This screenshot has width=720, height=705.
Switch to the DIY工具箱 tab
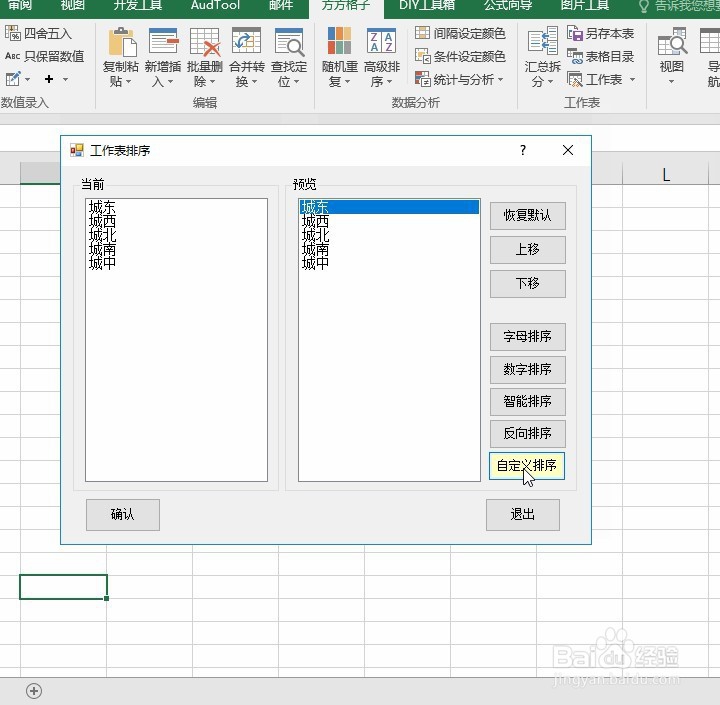[427, 6]
